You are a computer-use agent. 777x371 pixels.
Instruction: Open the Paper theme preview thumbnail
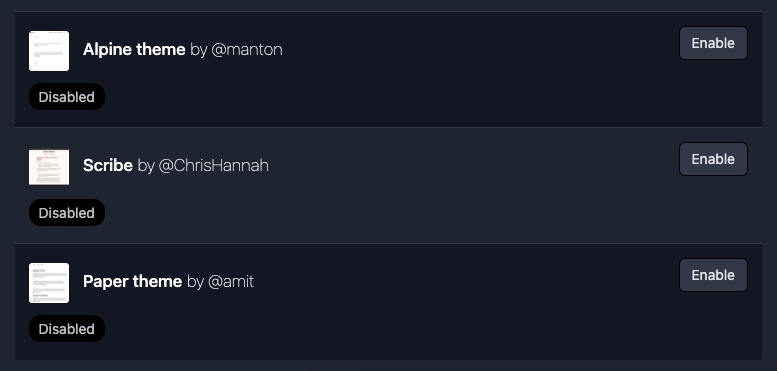tap(49, 283)
